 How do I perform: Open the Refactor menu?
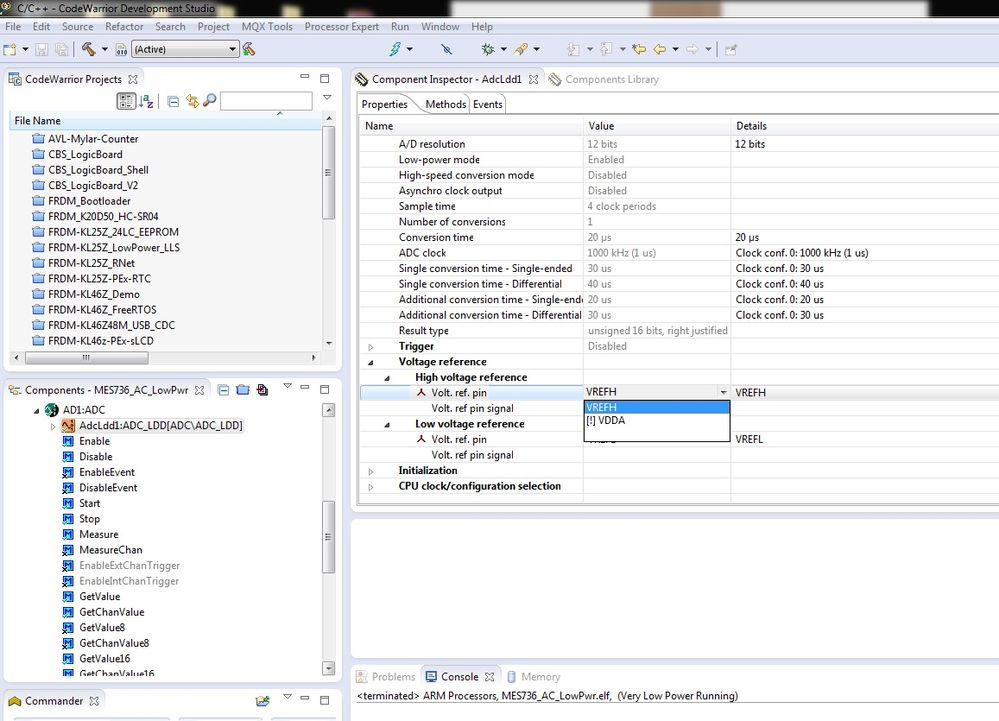click(124, 26)
